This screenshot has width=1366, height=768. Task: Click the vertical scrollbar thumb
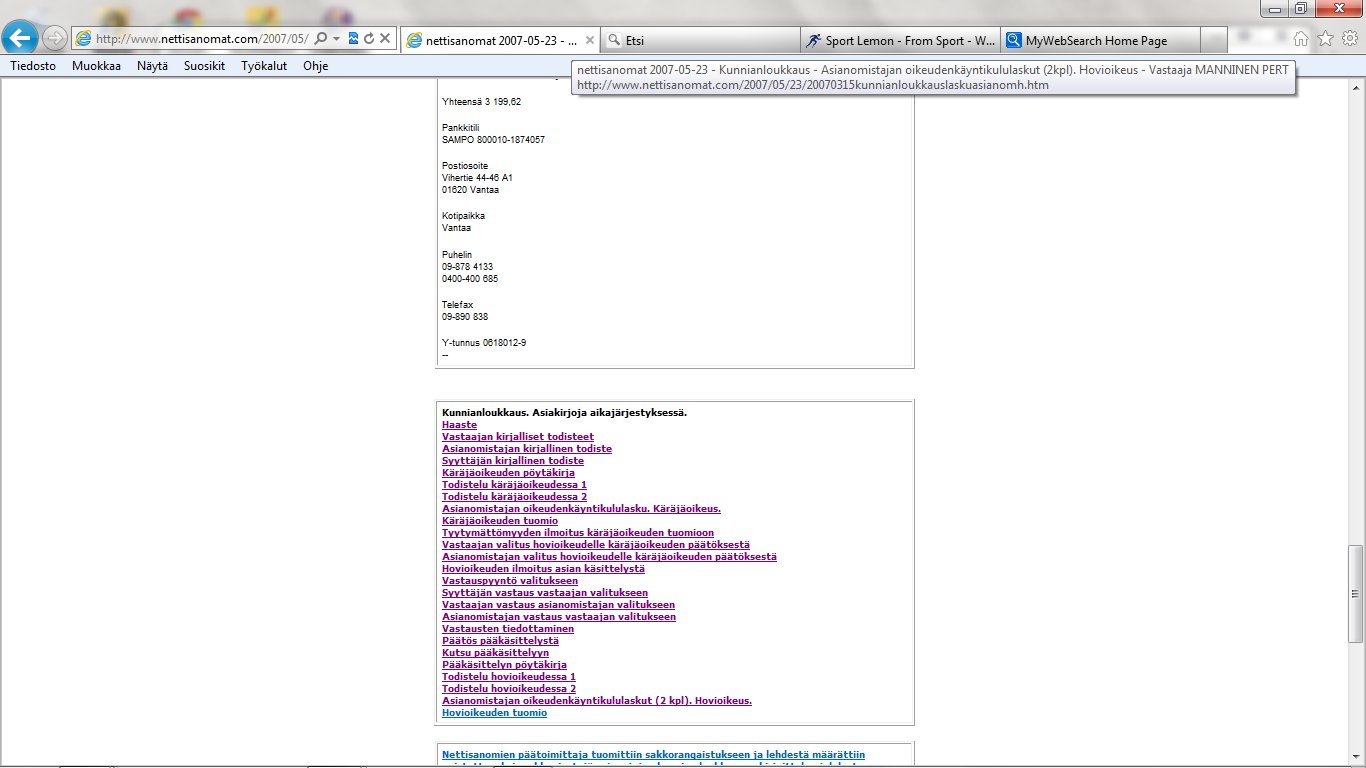[1355, 593]
